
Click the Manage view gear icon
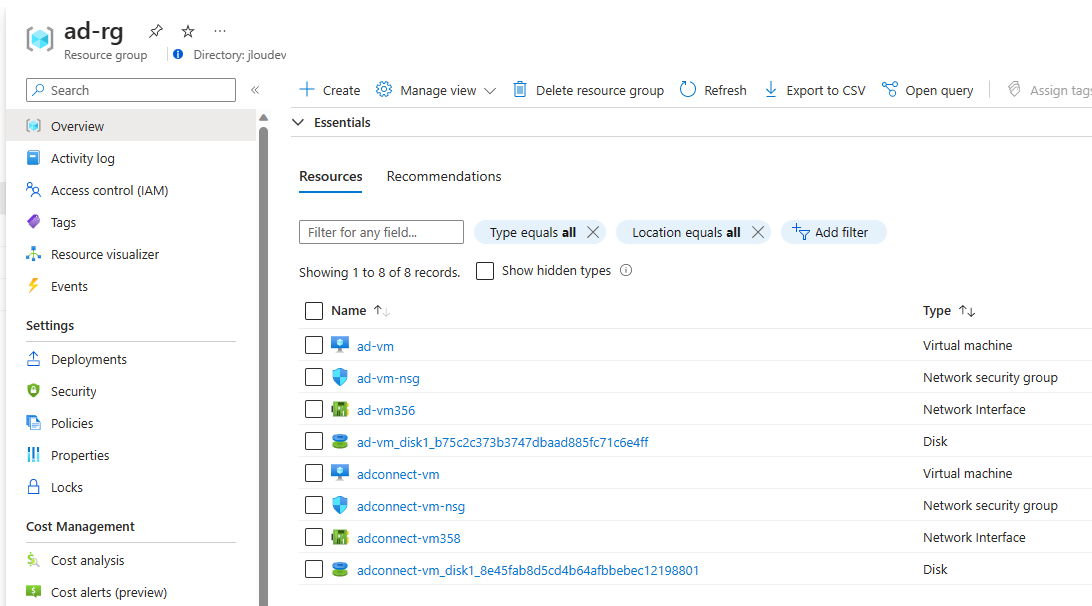click(x=384, y=90)
